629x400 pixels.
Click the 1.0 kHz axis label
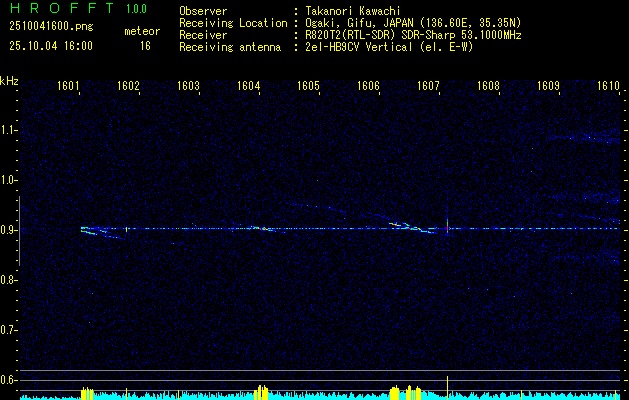(x=8, y=180)
